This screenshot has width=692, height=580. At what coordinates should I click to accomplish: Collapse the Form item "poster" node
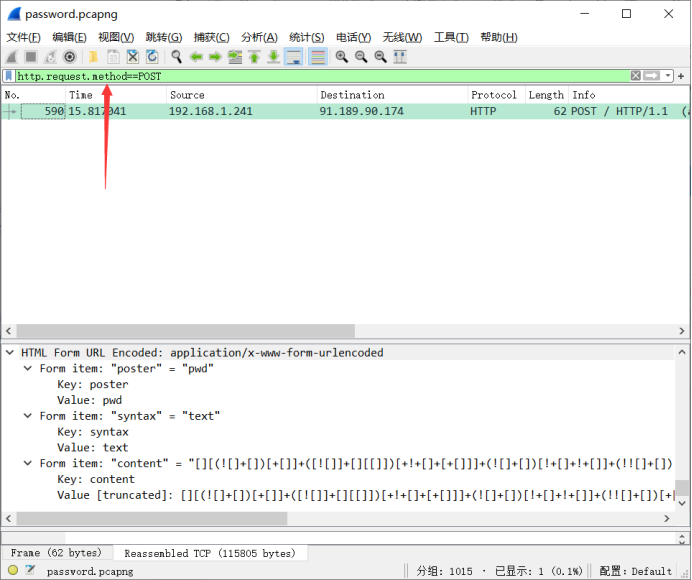click(x=28, y=368)
